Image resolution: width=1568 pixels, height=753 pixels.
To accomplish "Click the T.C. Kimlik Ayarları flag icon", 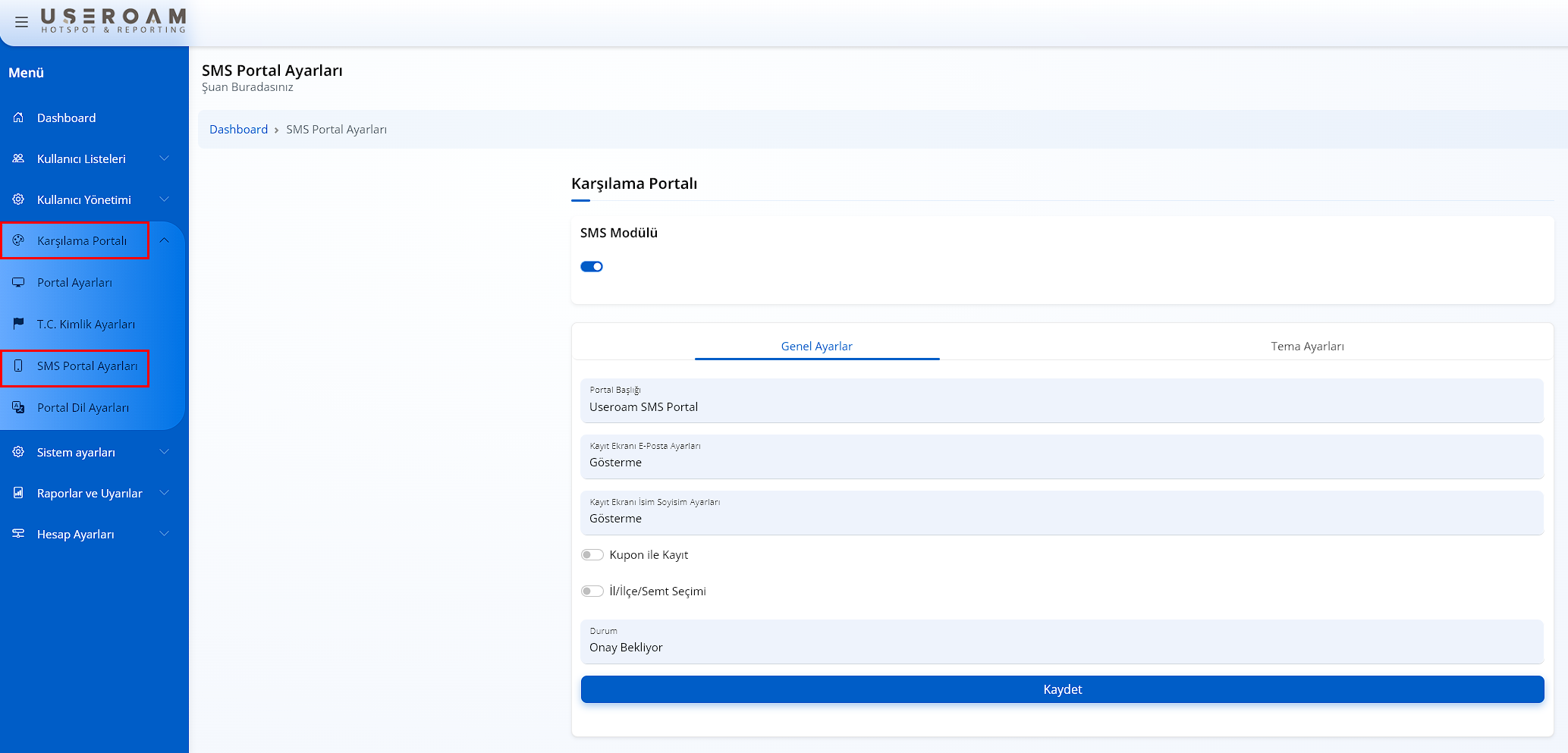I will point(18,324).
